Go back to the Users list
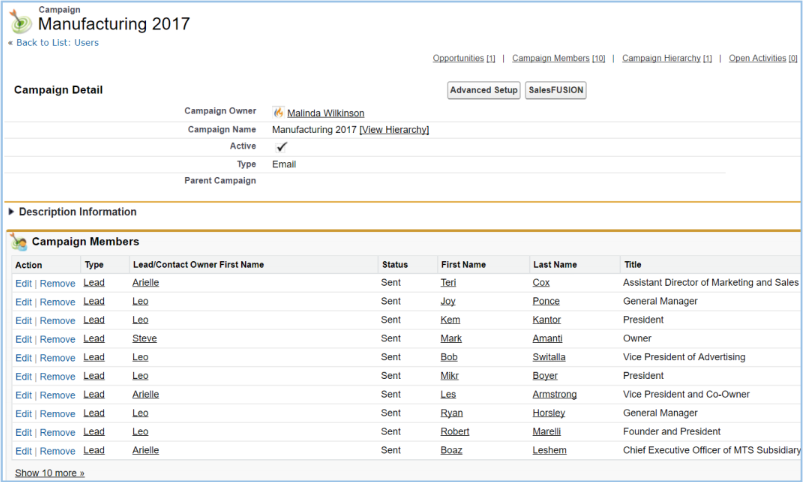This screenshot has width=803, height=482. pyautogui.click(x=56, y=43)
